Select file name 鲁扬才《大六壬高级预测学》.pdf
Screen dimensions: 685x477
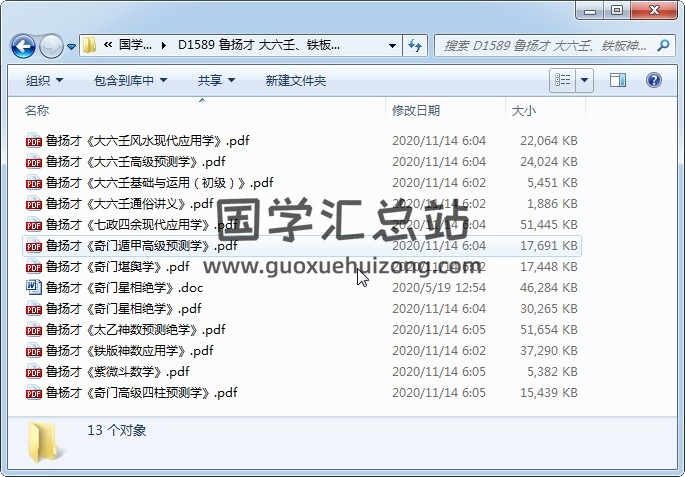click(x=135, y=162)
